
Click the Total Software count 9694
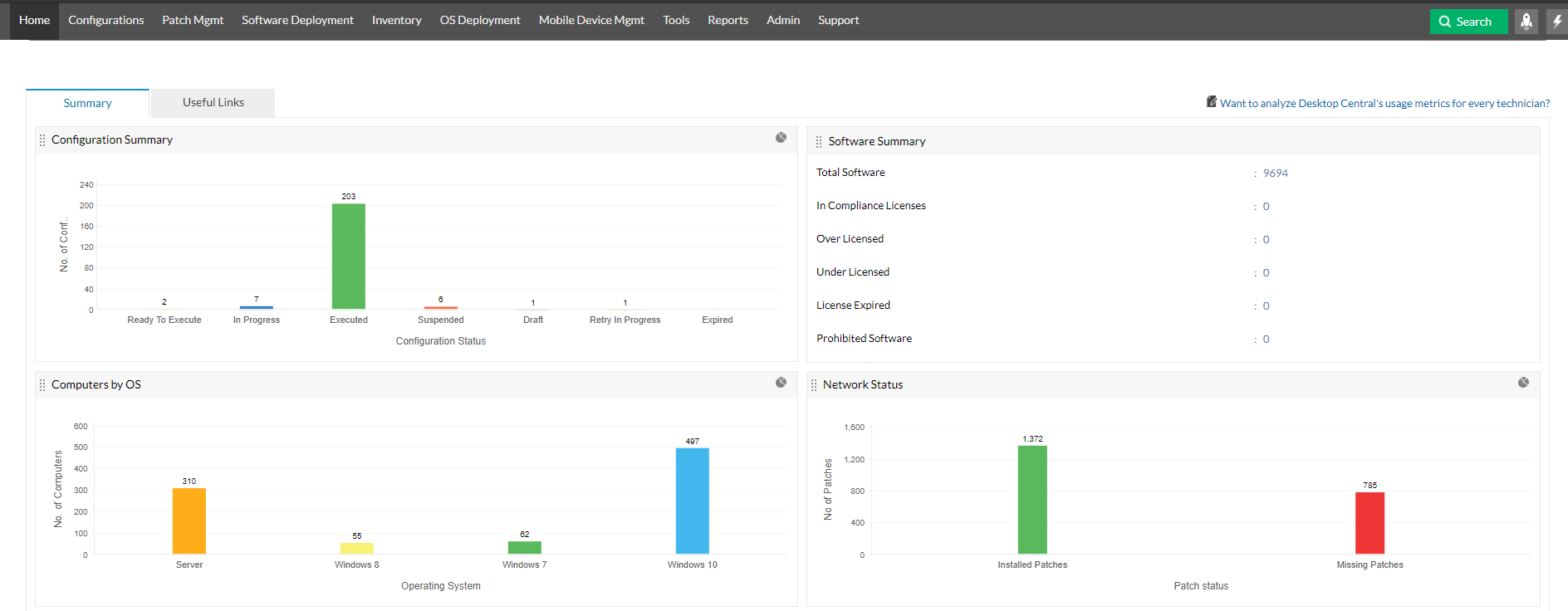point(1275,174)
